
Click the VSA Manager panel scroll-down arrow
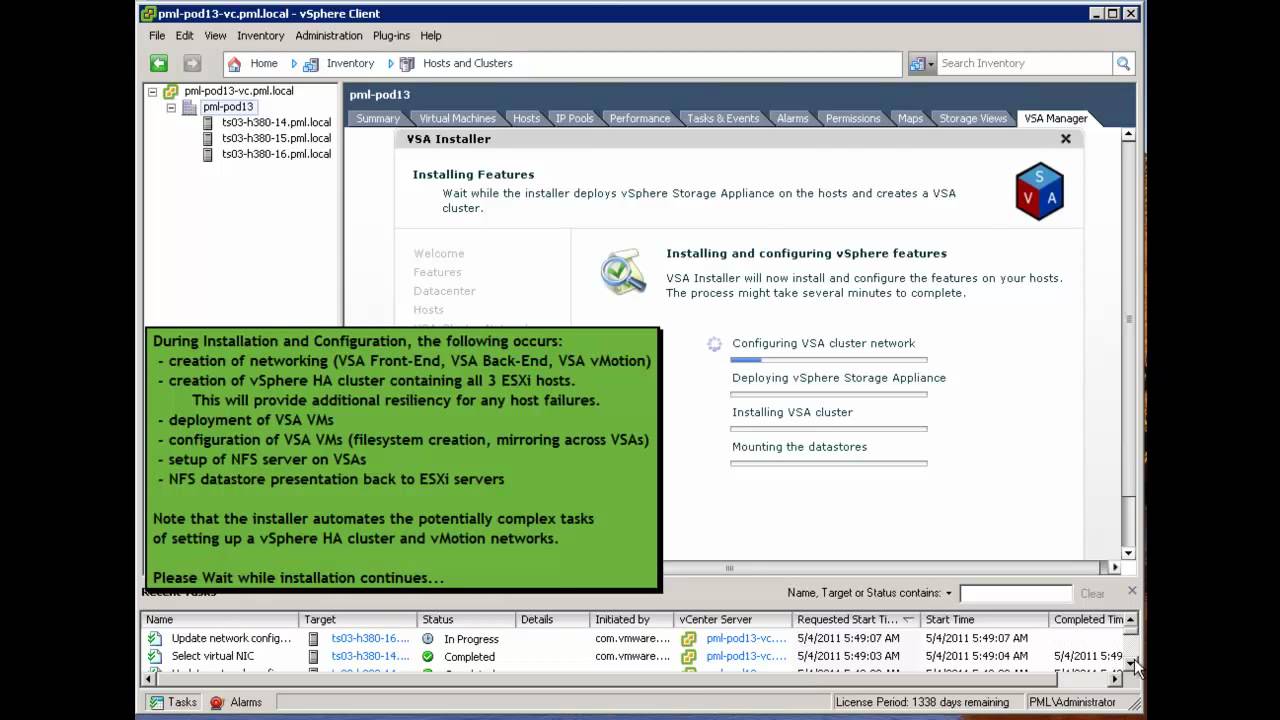coord(1128,553)
